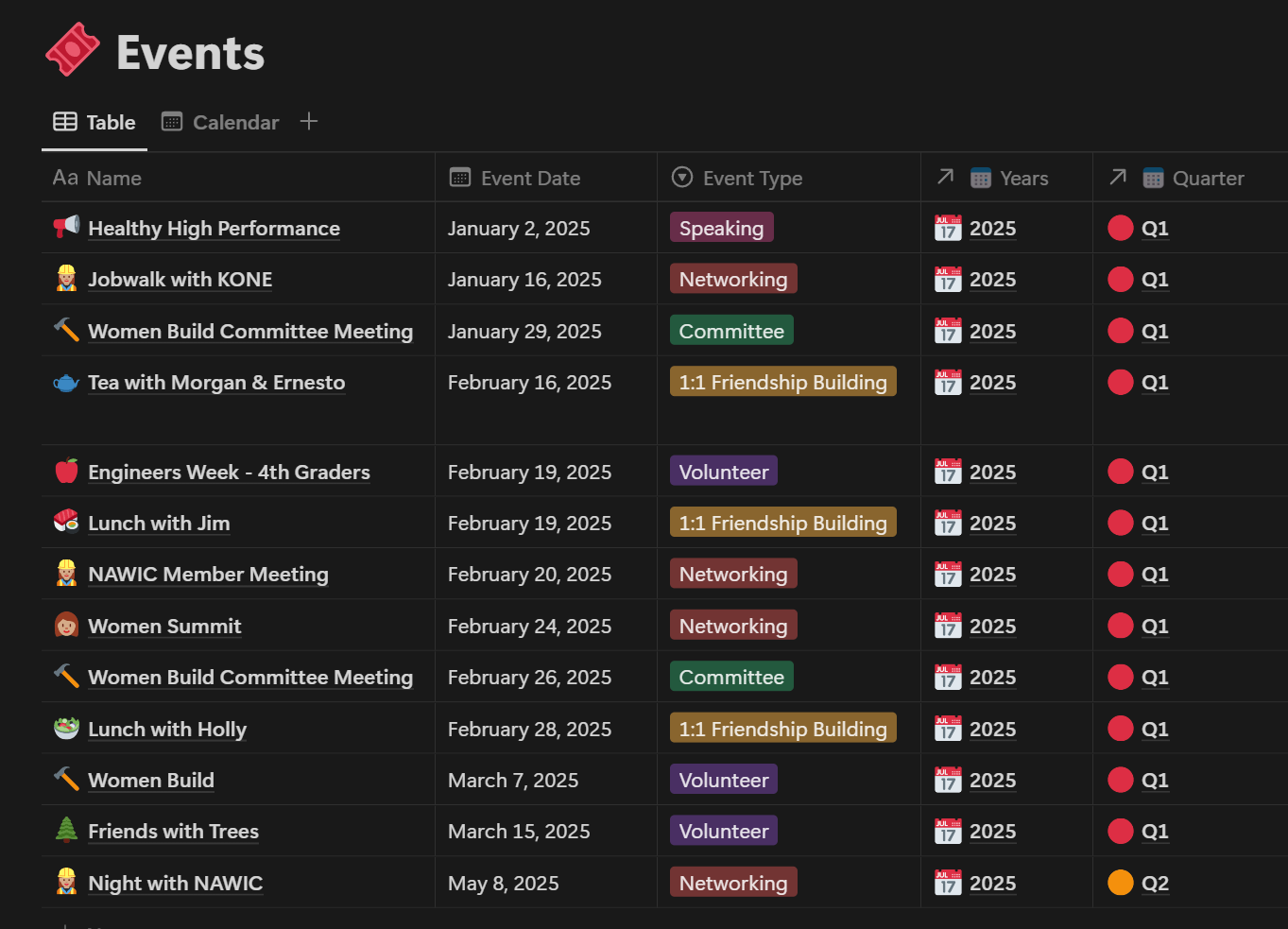Click the plus icon to add a new view

(309, 122)
